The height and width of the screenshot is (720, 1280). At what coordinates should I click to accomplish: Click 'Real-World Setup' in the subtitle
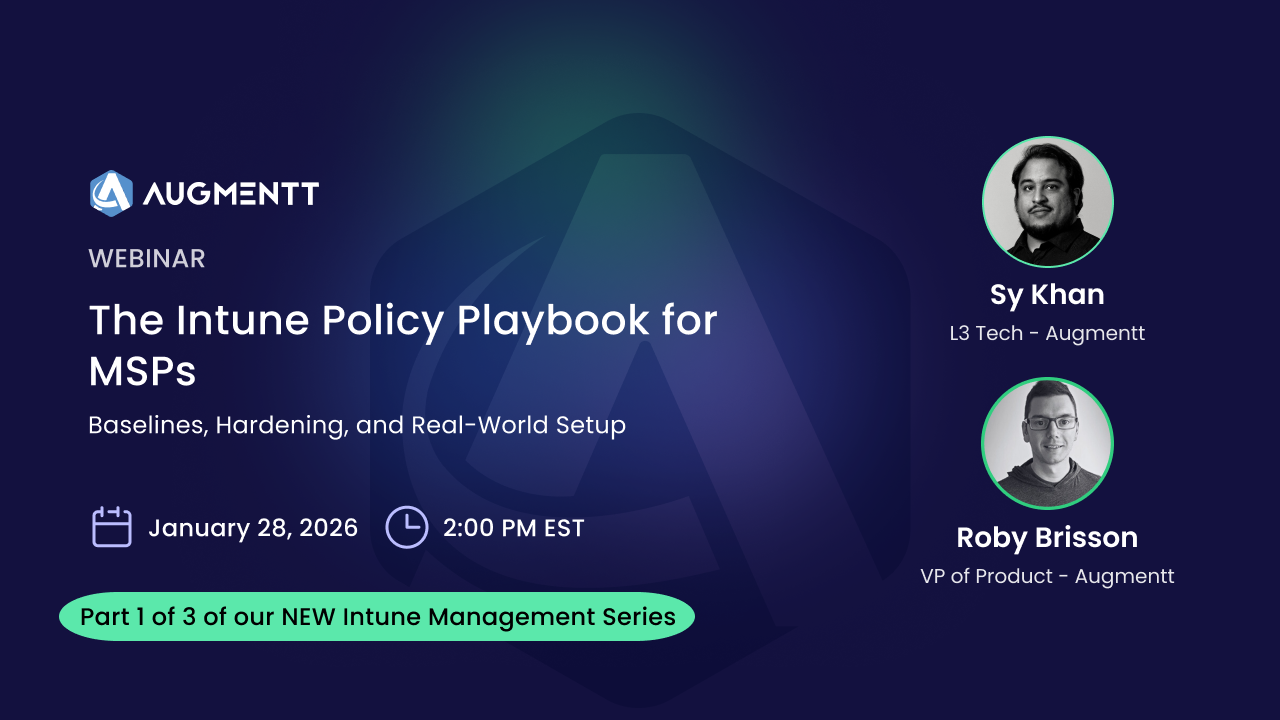coord(518,425)
